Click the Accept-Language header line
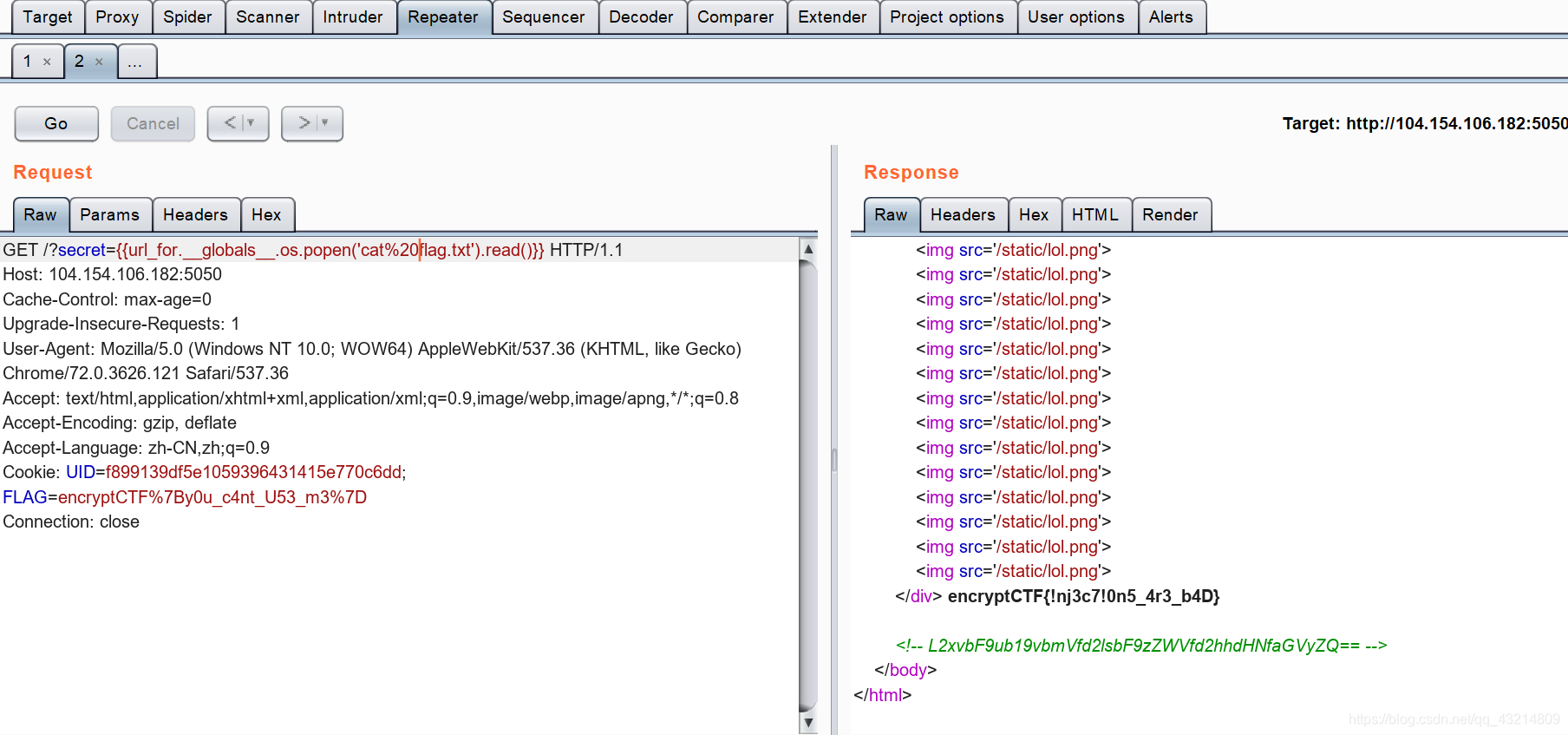Screen dimensions: 1568x735 point(136,448)
